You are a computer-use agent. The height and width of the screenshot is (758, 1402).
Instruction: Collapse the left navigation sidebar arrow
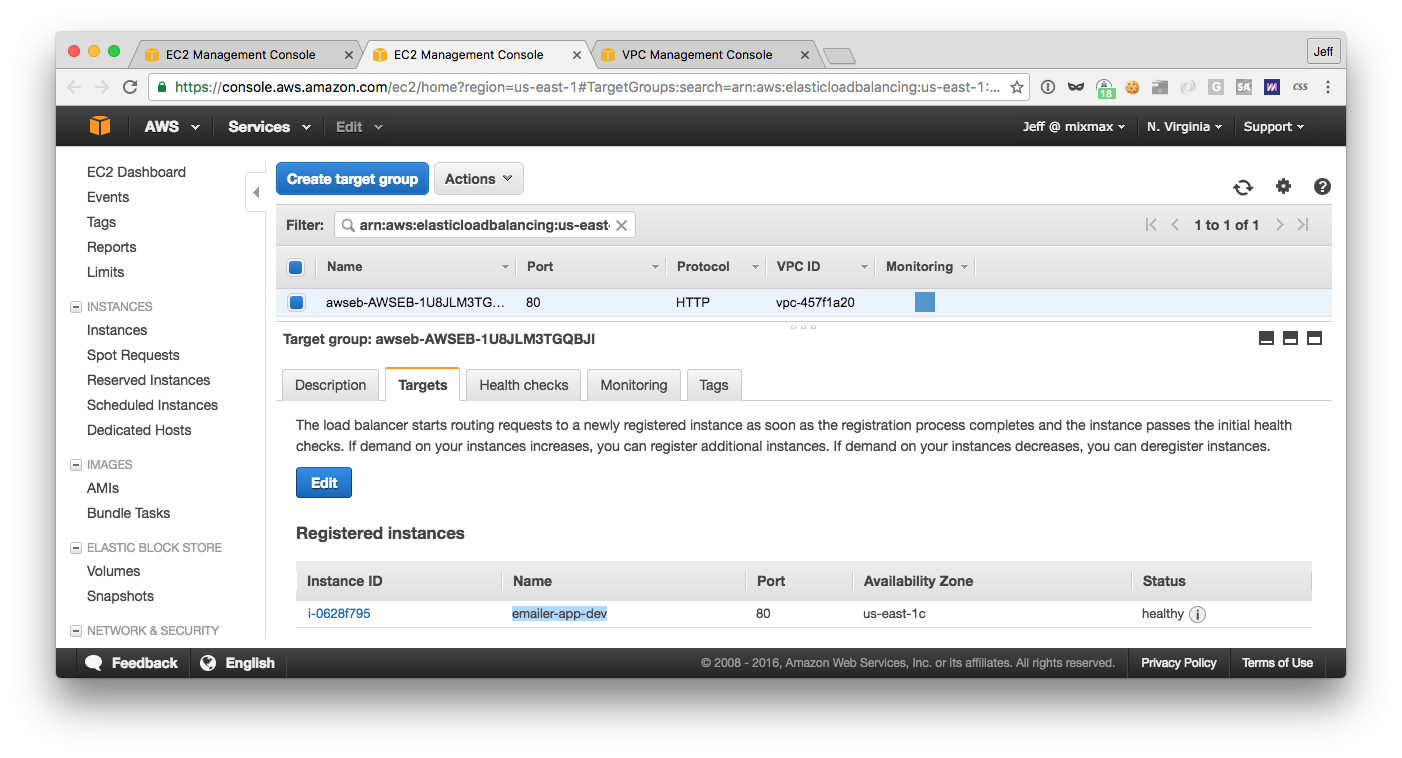[256, 192]
